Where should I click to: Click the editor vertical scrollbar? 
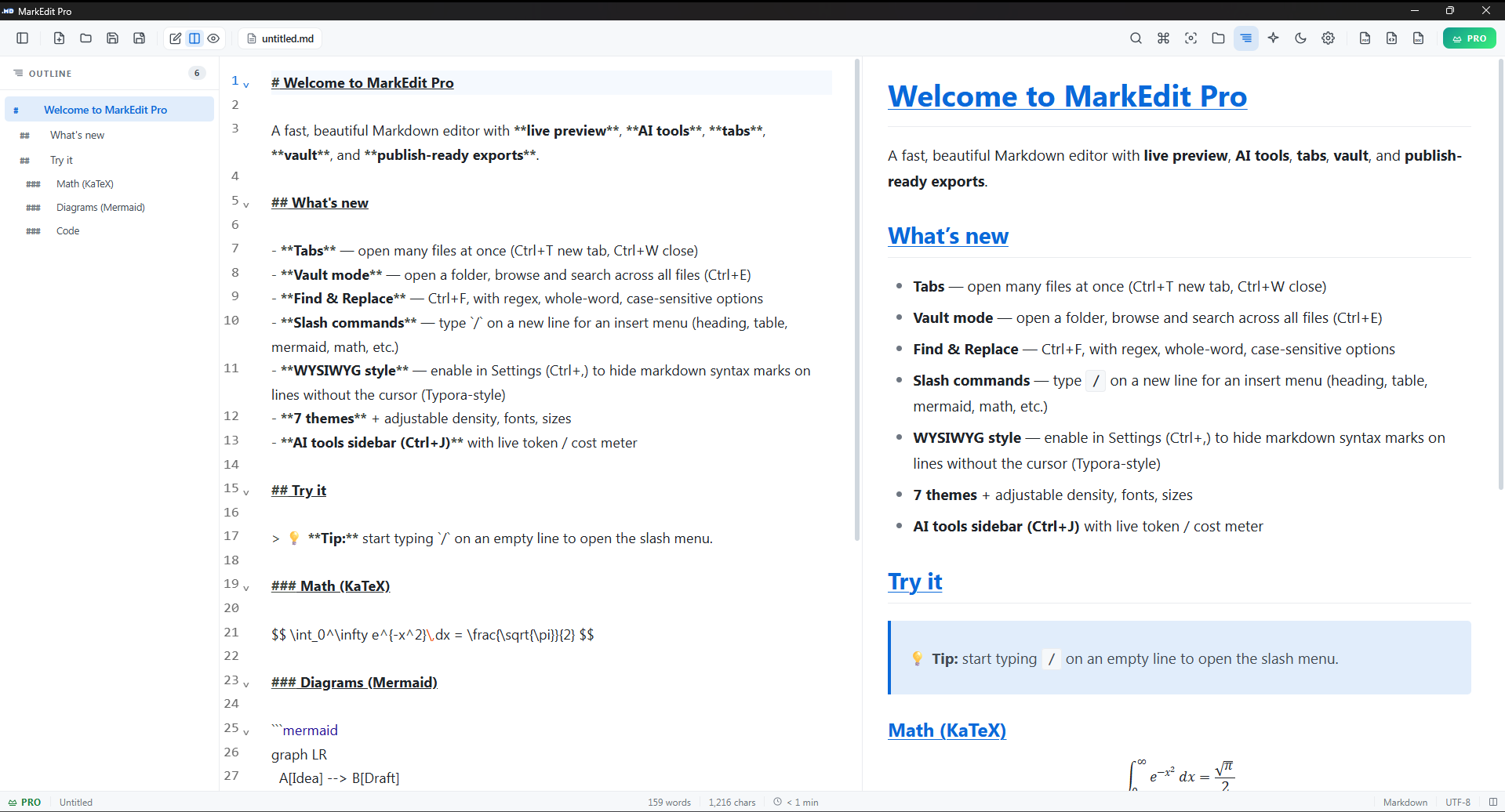pos(857,299)
